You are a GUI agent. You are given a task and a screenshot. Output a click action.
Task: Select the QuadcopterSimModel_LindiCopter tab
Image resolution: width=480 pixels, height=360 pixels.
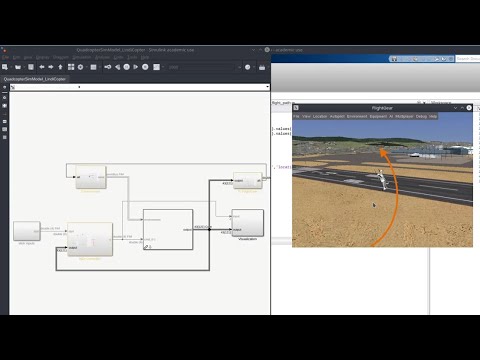[35, 79]
